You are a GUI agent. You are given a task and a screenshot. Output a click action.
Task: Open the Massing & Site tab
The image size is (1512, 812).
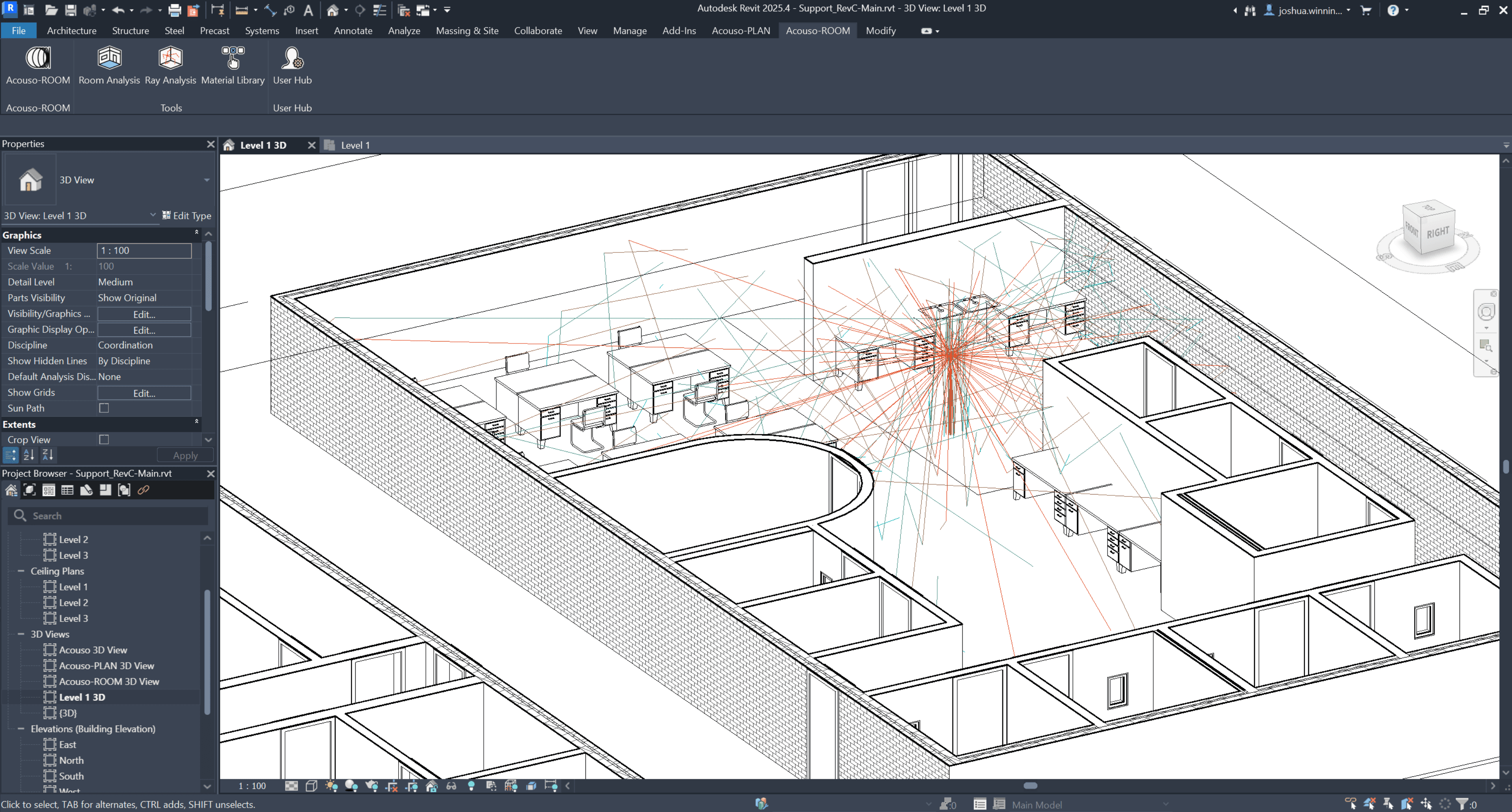467,30
